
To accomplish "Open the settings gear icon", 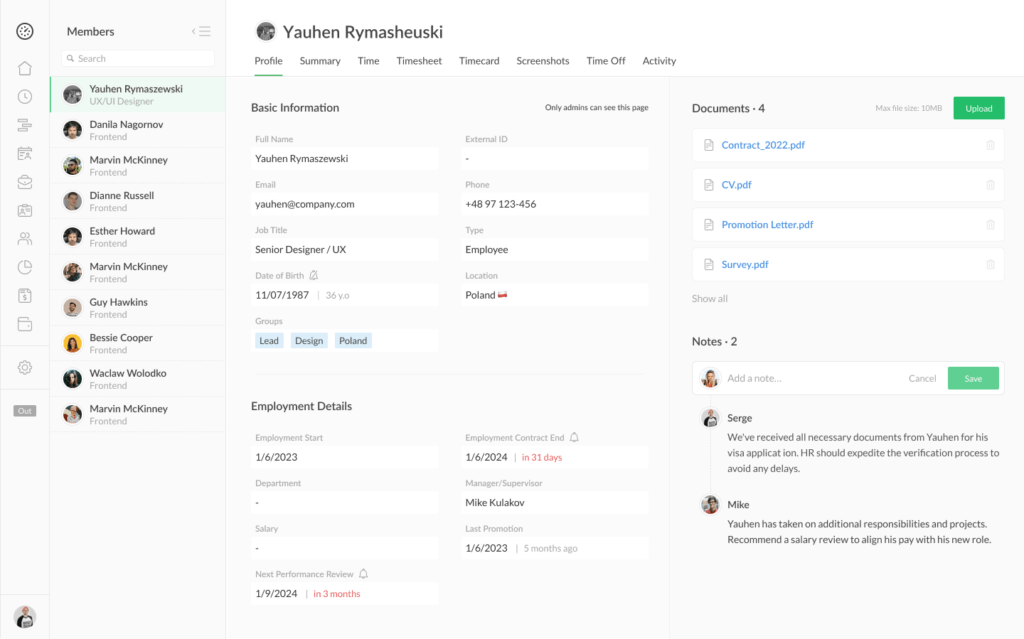I will tap(24, 367).
